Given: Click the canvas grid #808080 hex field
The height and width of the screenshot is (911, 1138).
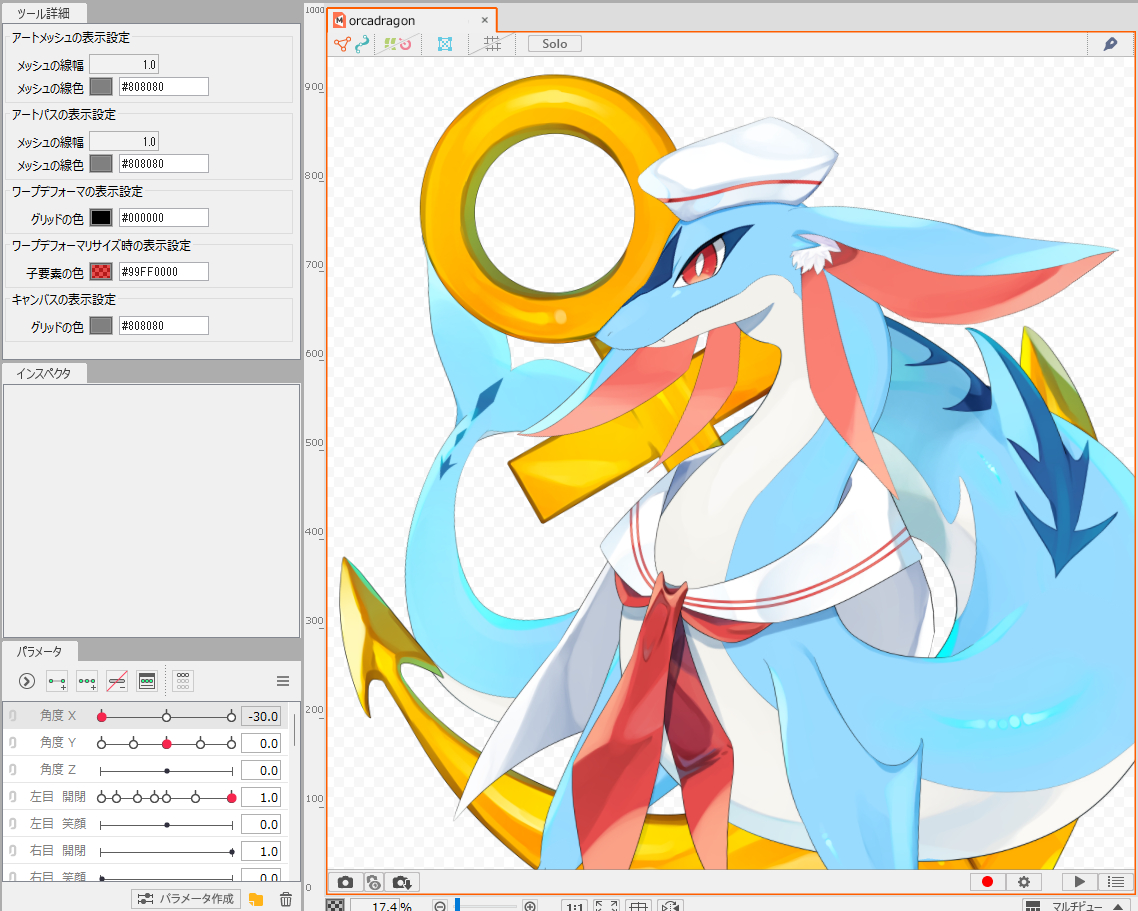Looking at the screenshot, I should (163, 326).
